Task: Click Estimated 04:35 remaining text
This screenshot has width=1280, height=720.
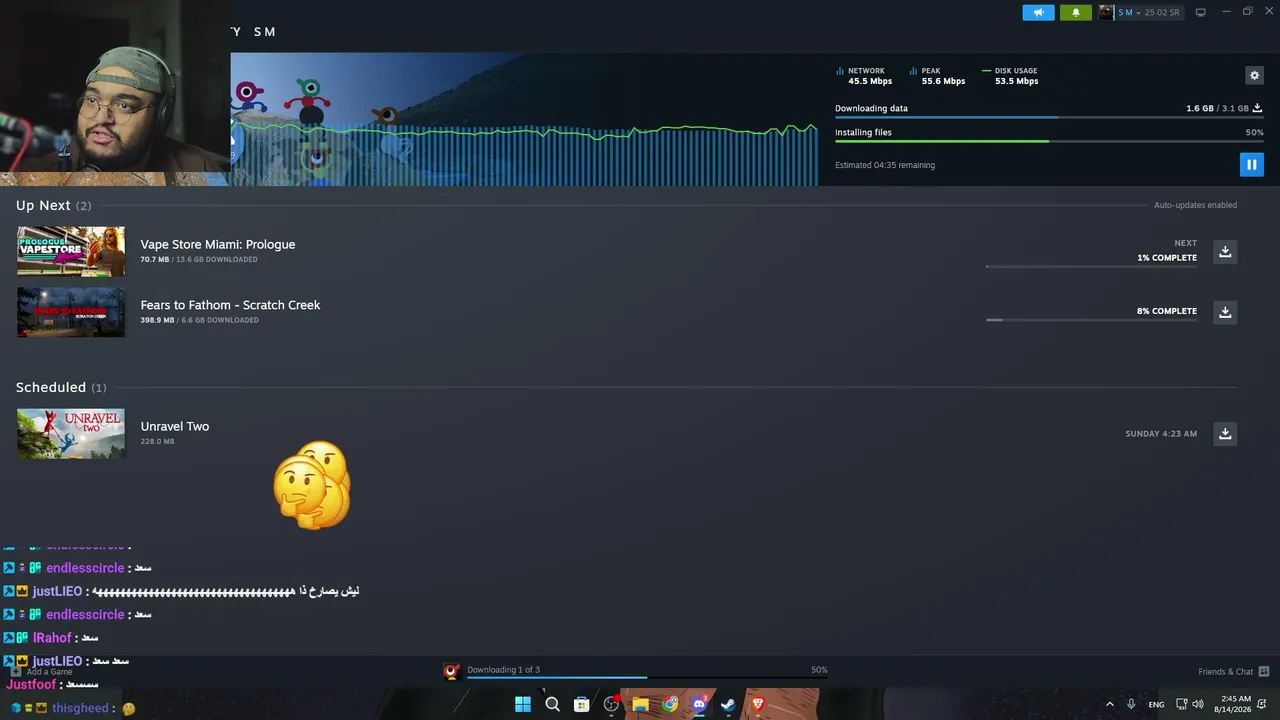Action: coord(885,165)
